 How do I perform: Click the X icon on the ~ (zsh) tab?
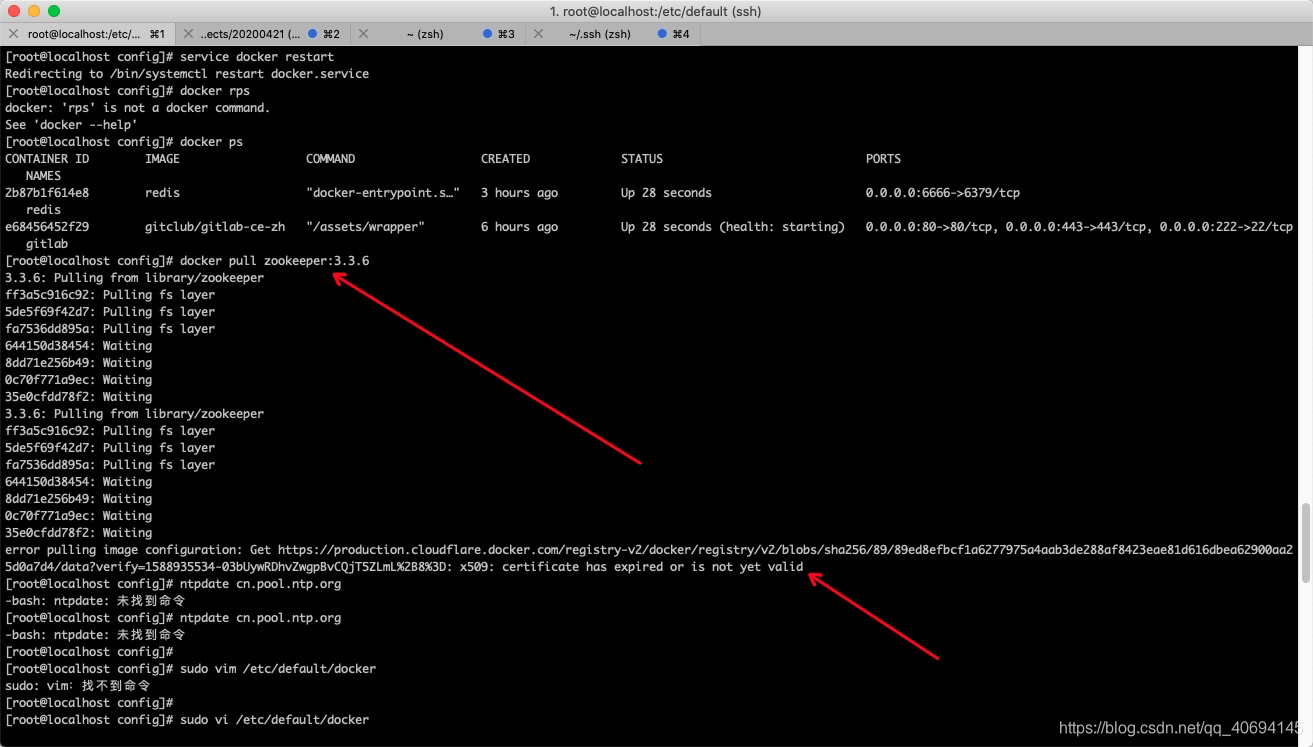[362, 33]
